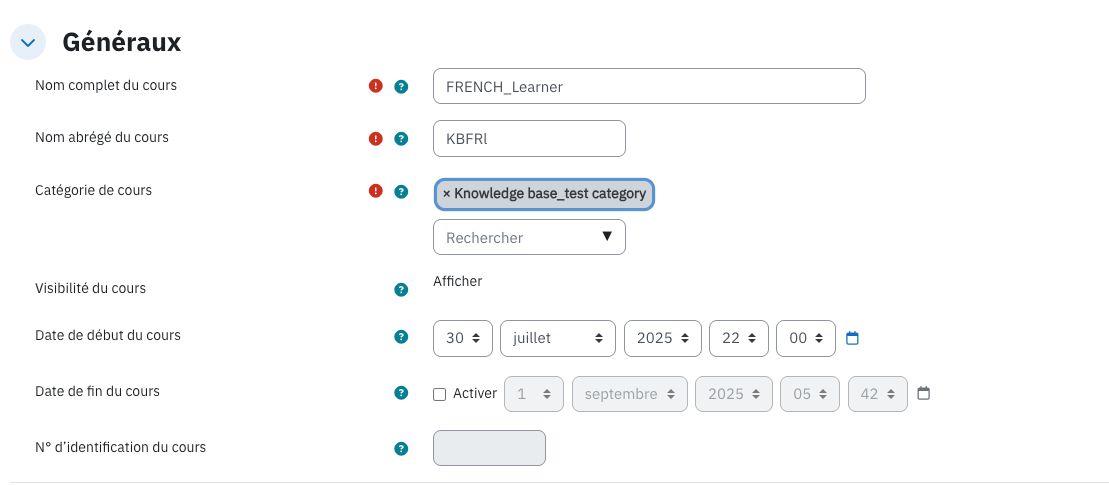Open help for Nom complet du cours

pos(401,86)
